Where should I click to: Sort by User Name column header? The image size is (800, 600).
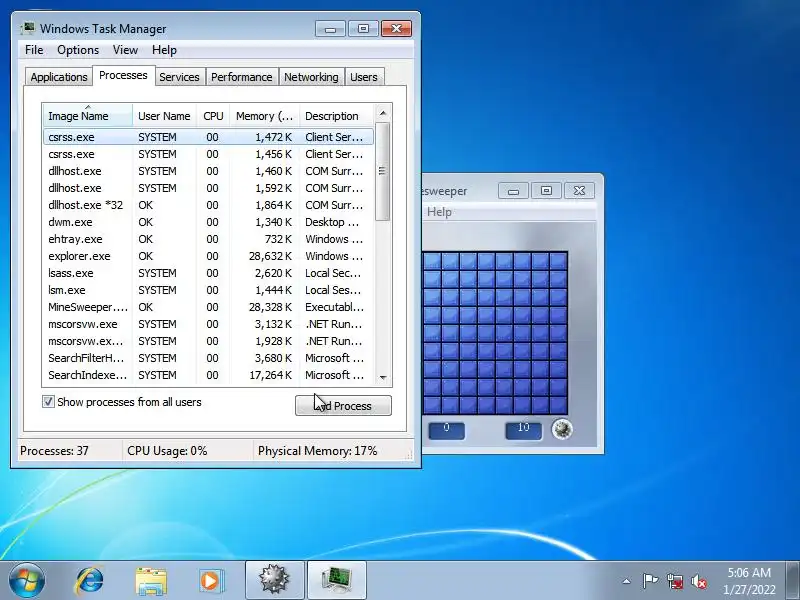tap(164, 116)
